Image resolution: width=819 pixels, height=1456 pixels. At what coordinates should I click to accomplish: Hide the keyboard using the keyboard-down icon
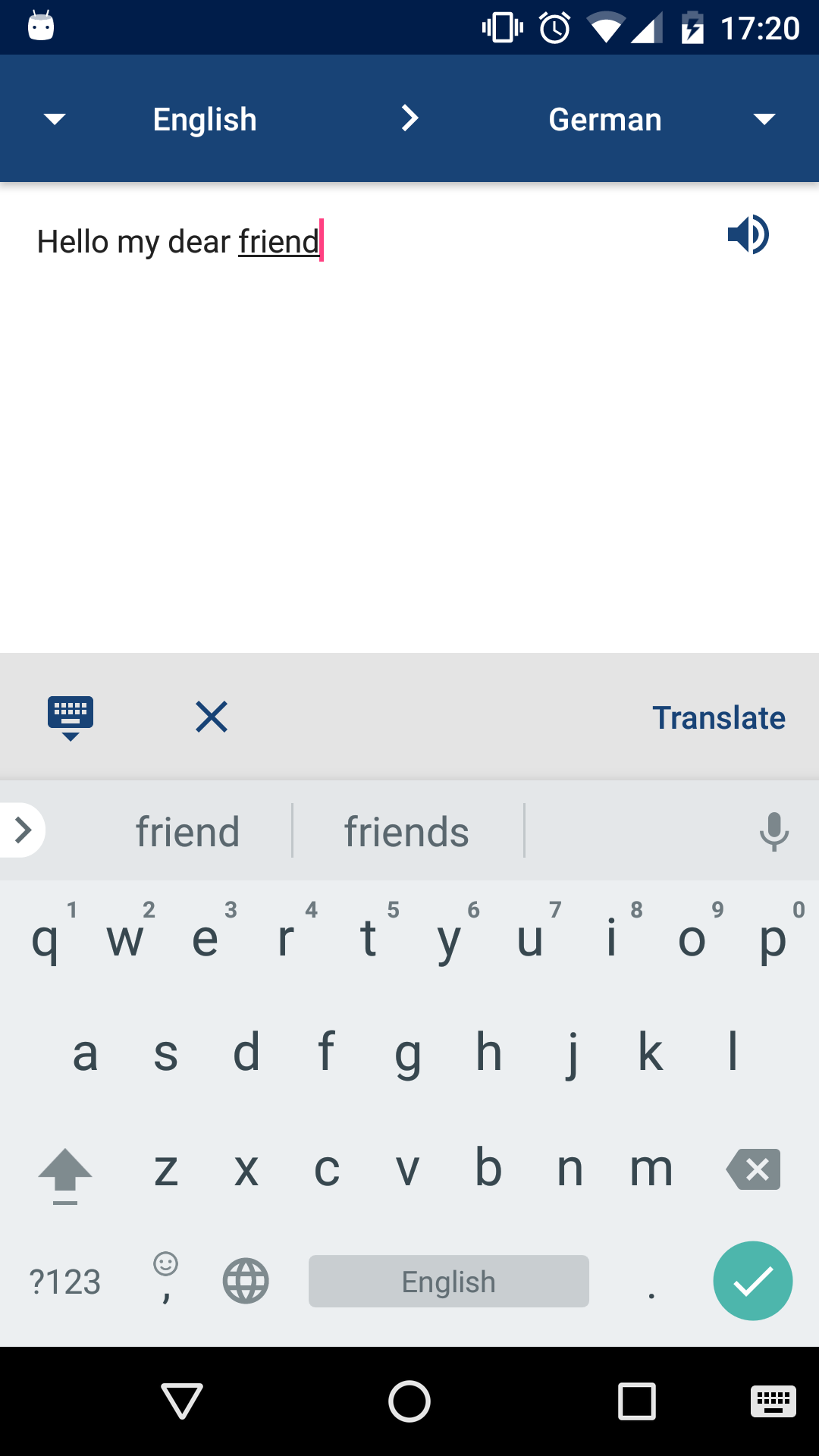coord(71,716)
